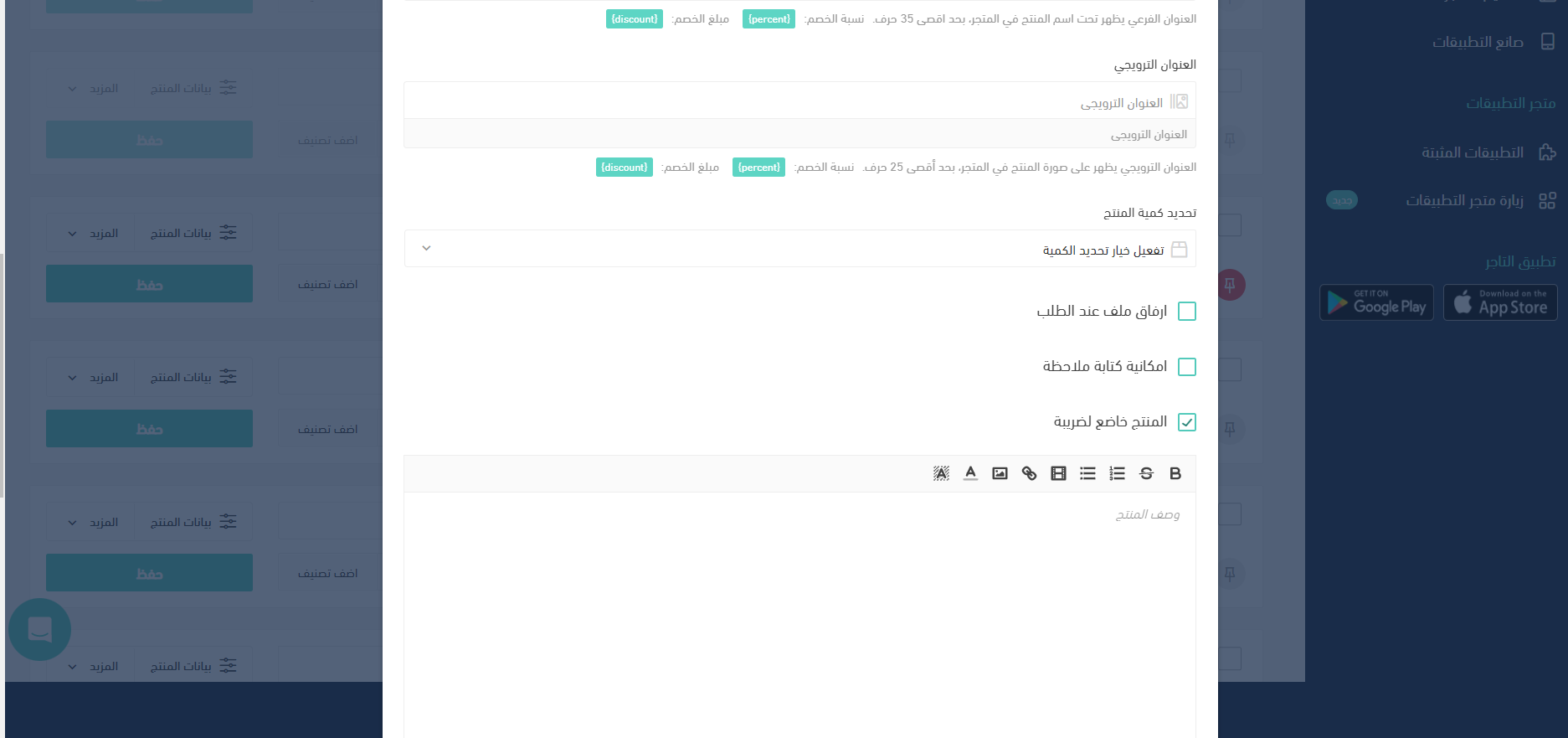This screenshot has height=738, width=1568.
Task: Focus the العنوان الترويجي input field
Action: tap(799, 101)
